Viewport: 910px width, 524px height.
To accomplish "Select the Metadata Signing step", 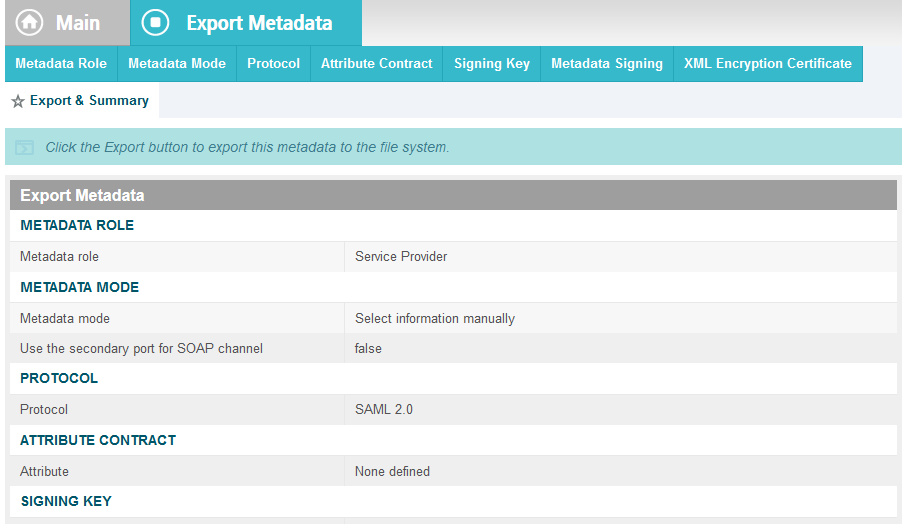I will 607,64.
